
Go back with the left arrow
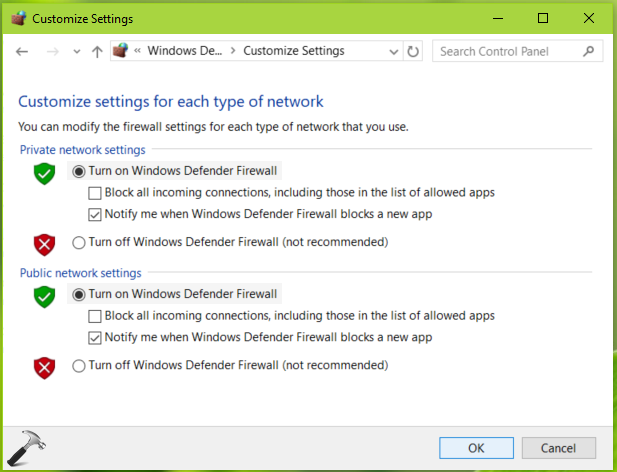click(22, 52)
